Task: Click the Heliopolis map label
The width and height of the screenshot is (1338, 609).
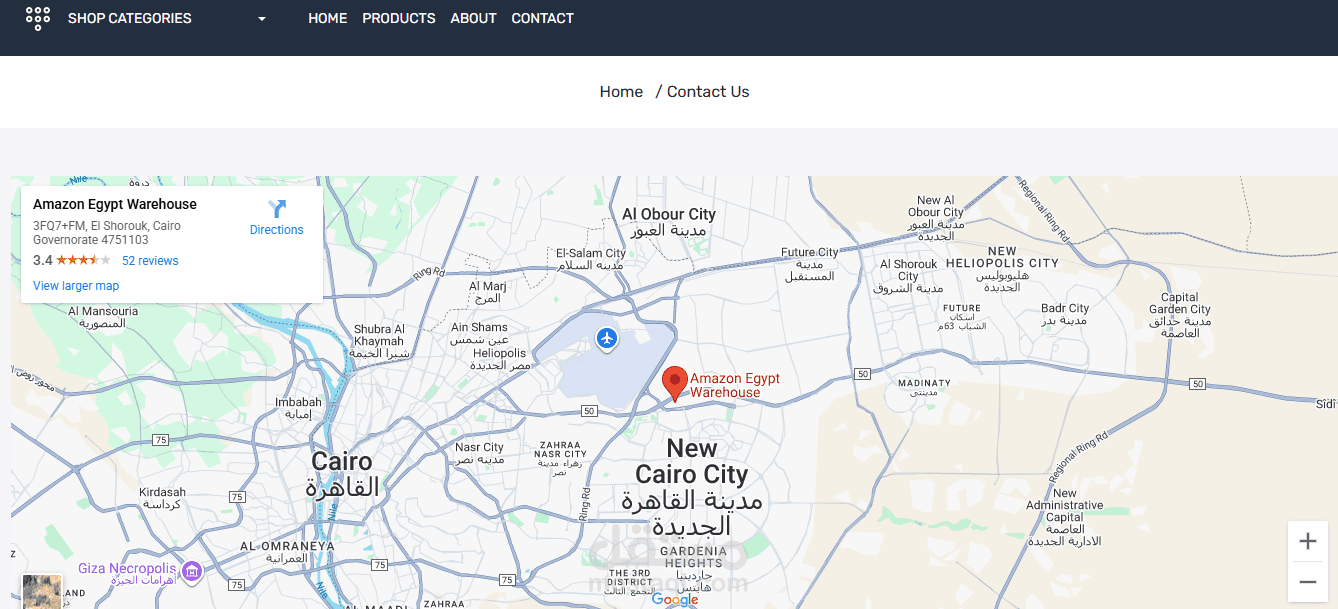Action: coord(500,359)
